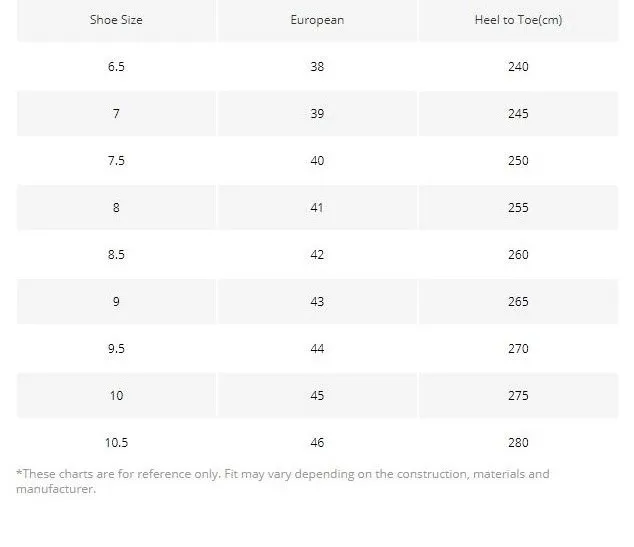Screen dimensions: 634x547
Task: Select shoe size 7.5 cell
Action: 116,161
